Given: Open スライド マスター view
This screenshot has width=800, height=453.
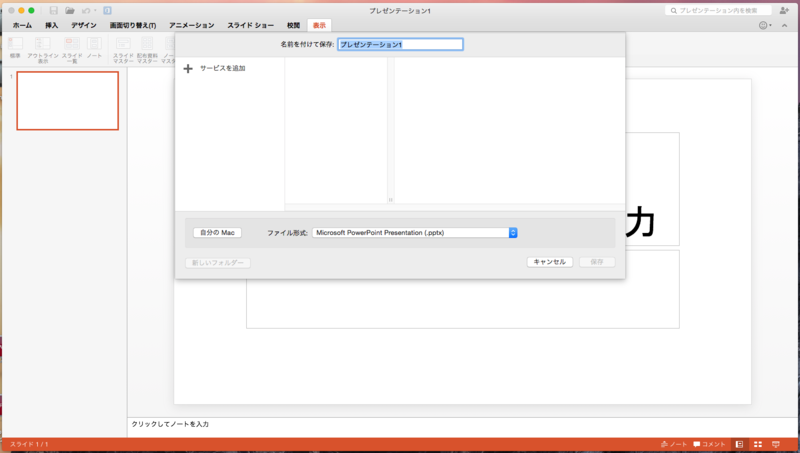Looking at the screenshot, I should tap(123, 50).
